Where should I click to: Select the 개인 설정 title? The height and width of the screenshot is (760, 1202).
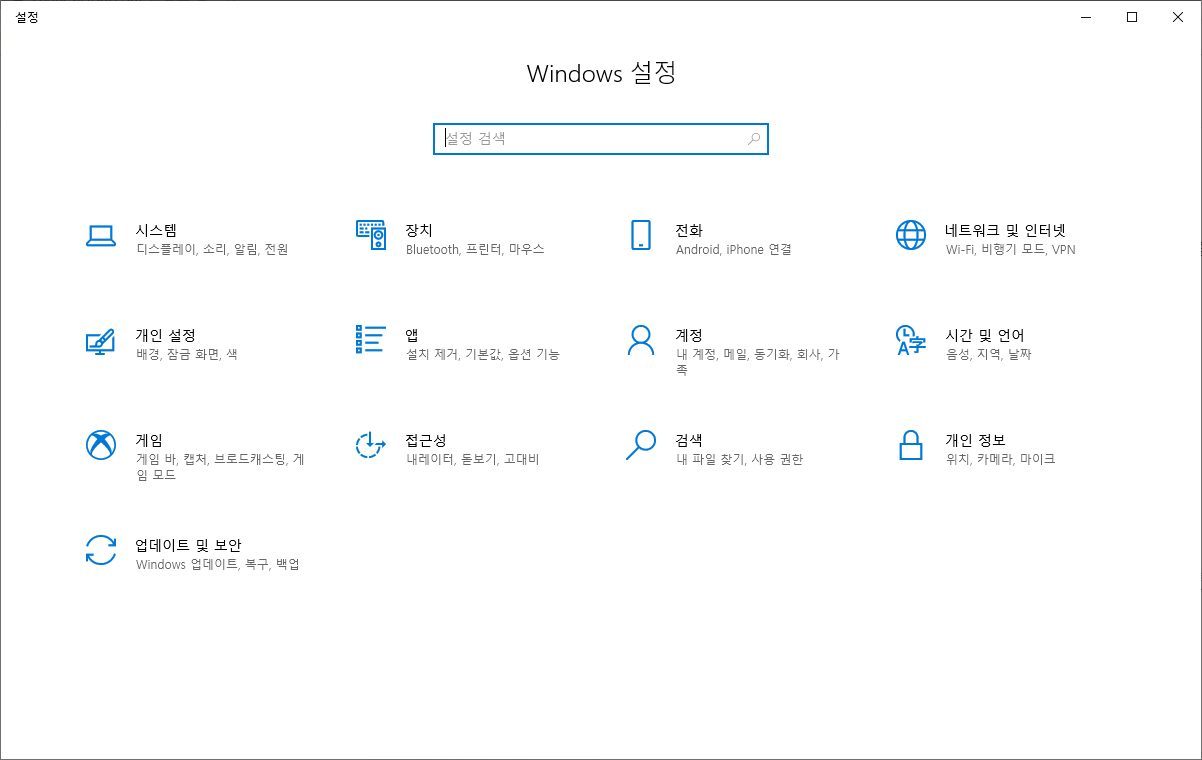pyautogui.click(x=165, y=335)
